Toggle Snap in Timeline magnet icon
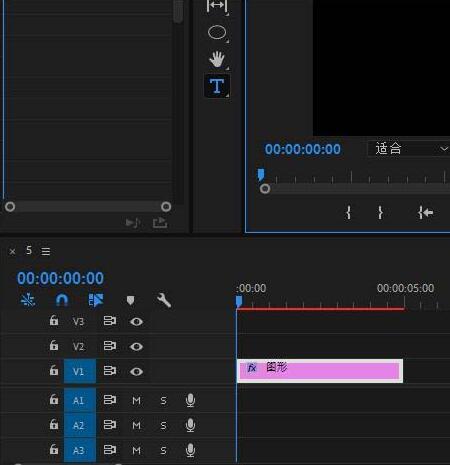 62,300
